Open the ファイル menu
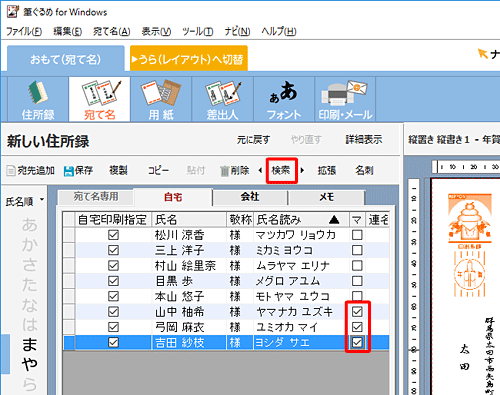Image resolution: width=500 pixels, height=395 pixels. point(24,31)
